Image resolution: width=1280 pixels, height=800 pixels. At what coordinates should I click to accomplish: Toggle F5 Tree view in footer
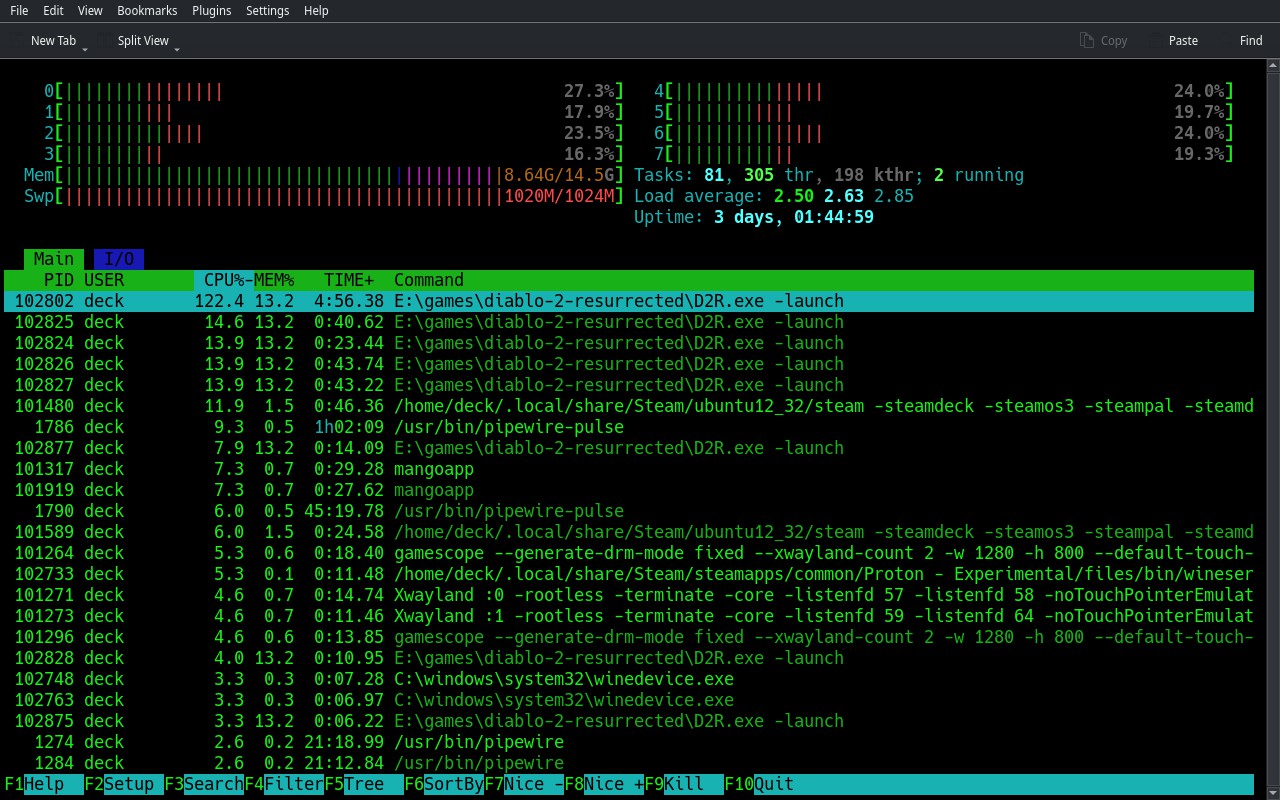(x=364, y=784)
